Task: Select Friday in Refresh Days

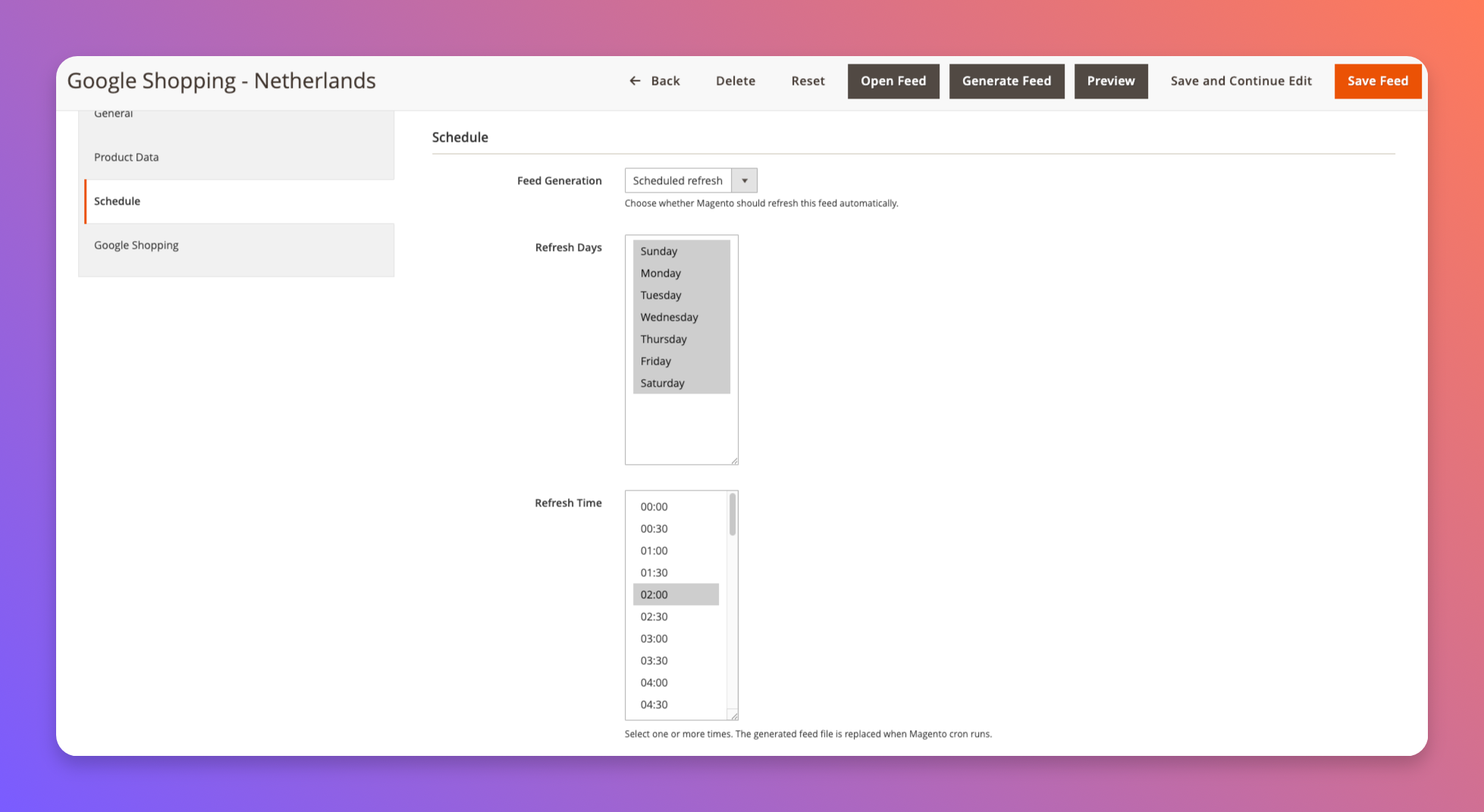Action: [x=681, y=361]
